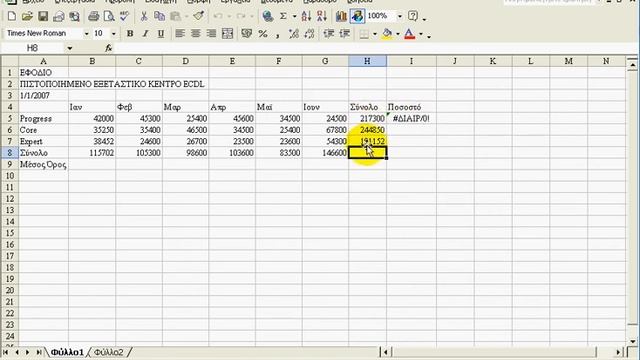Select column header H
Image resolution: width=640 pixels, height=360 pixels.
pyautogui.click(x=367, y=61)
